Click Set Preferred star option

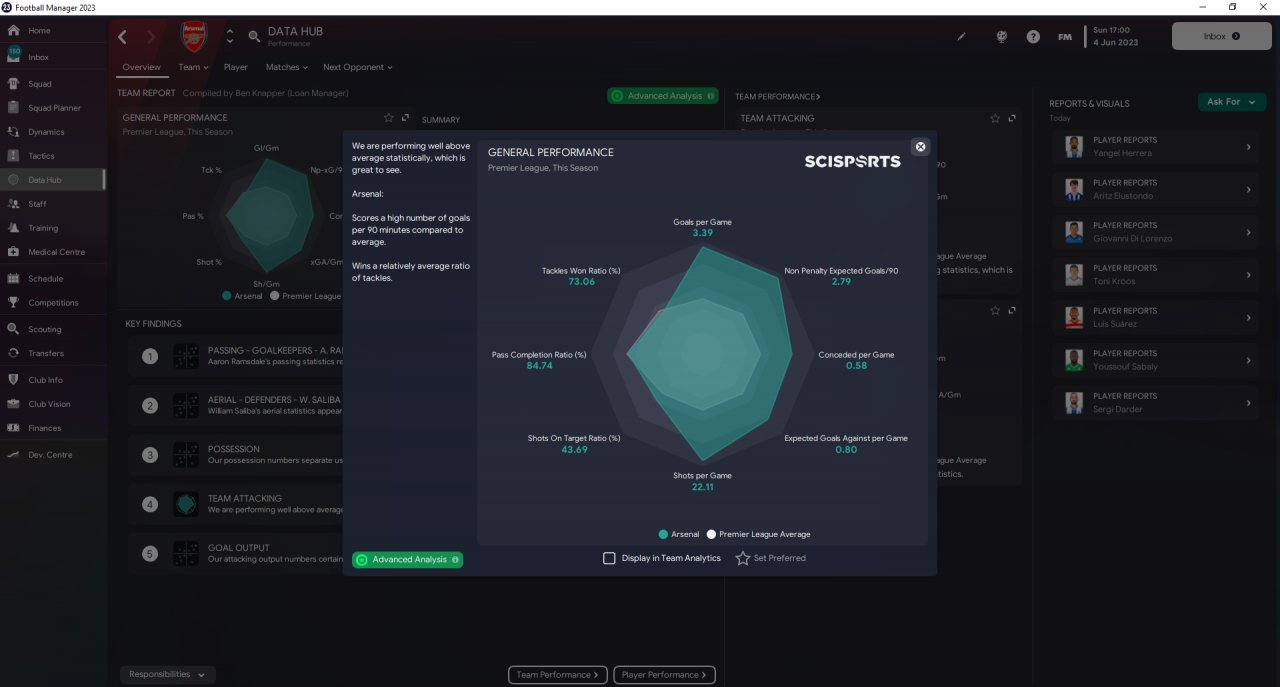(x=770, y=558)
